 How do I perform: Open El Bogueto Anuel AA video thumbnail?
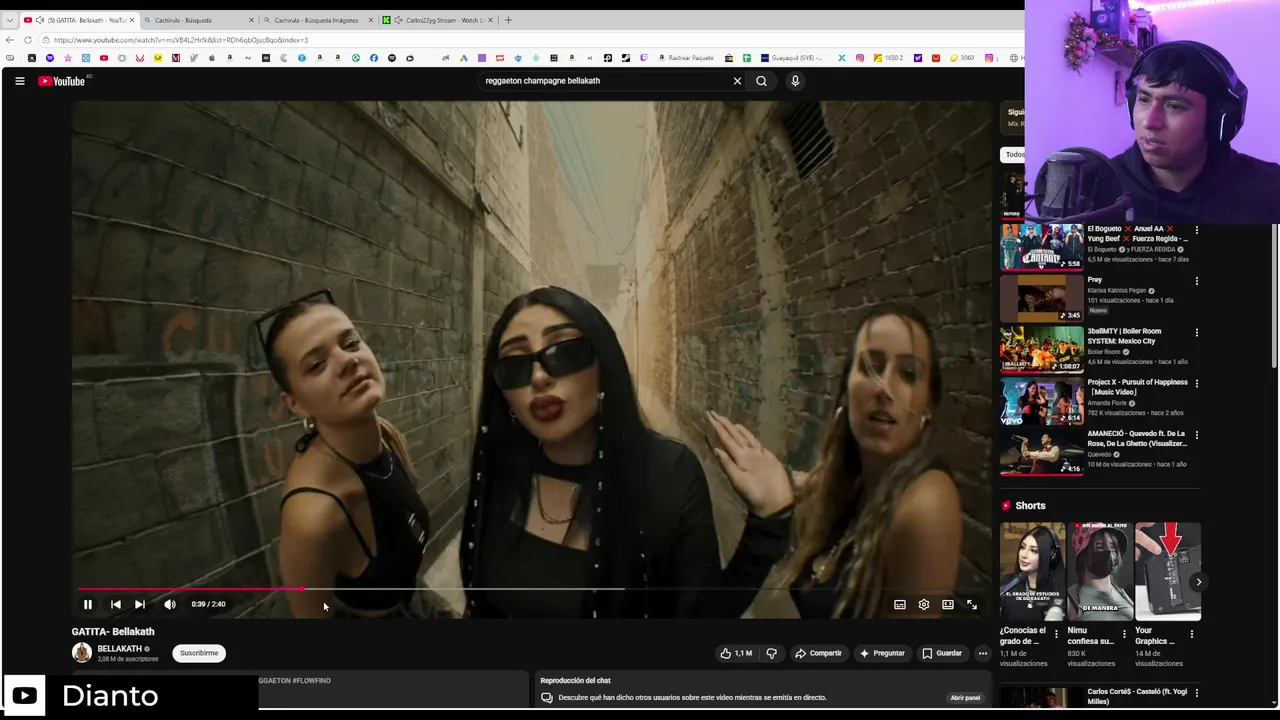(1042, 247)
